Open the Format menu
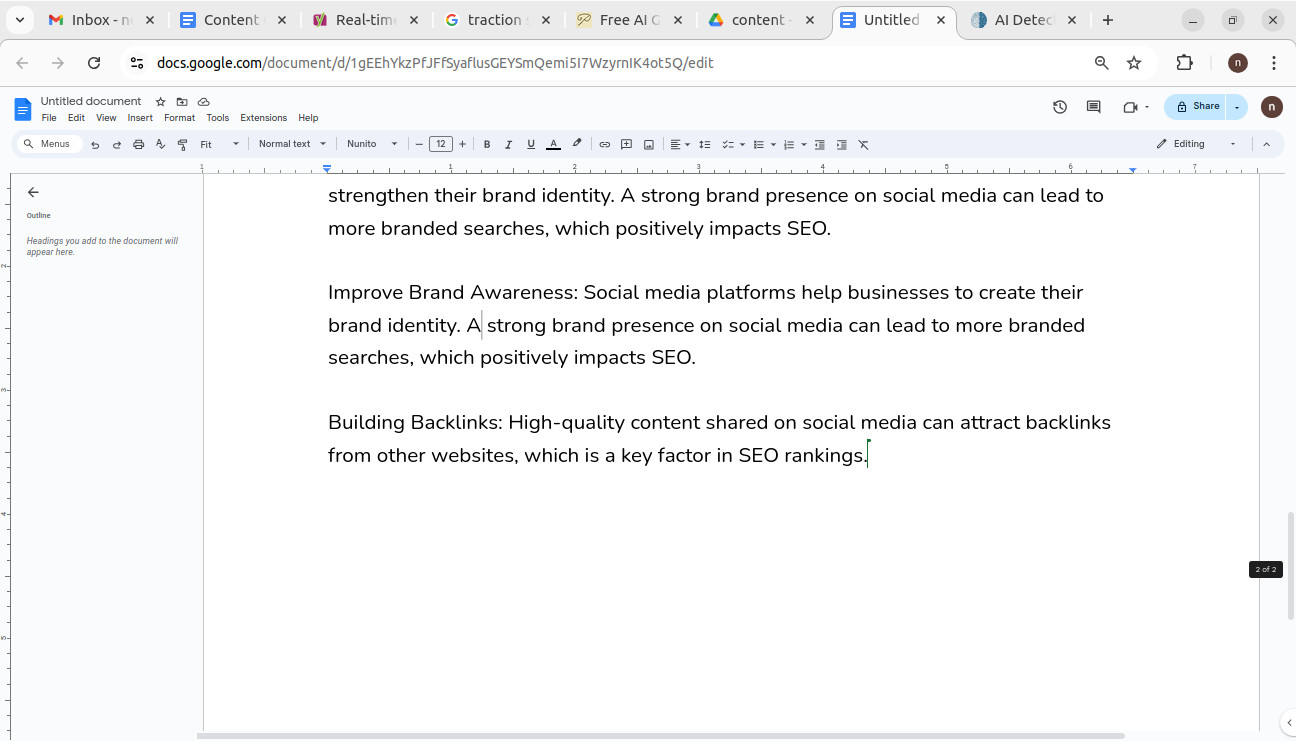 point(180,118)
